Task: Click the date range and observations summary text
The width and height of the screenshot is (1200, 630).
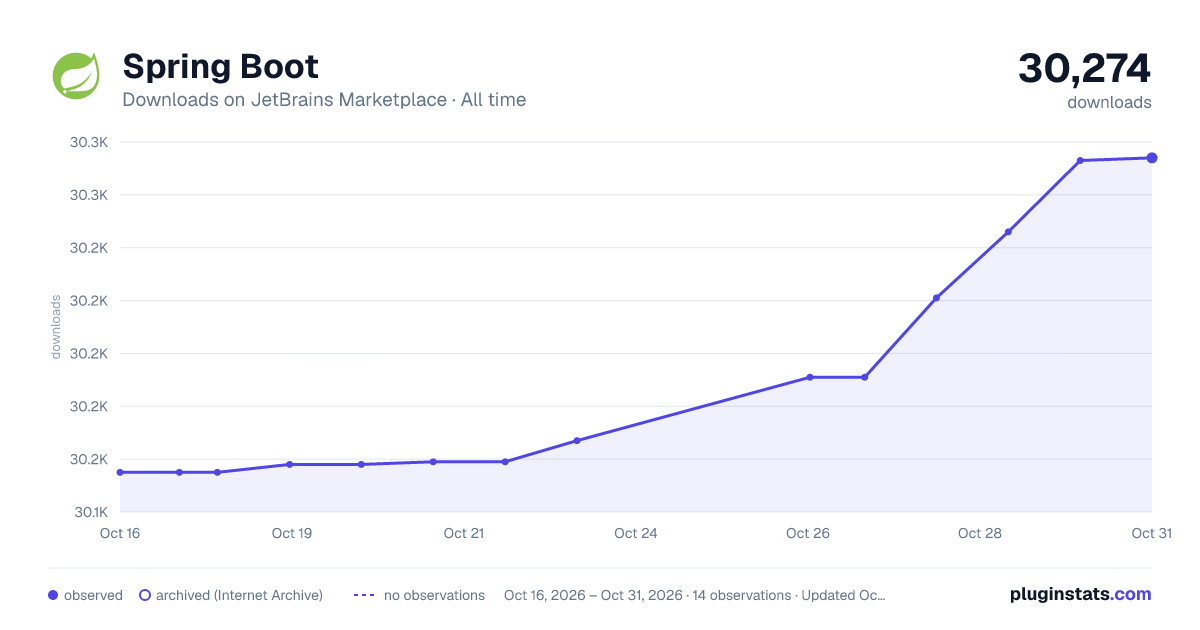Action: point(695,595)
